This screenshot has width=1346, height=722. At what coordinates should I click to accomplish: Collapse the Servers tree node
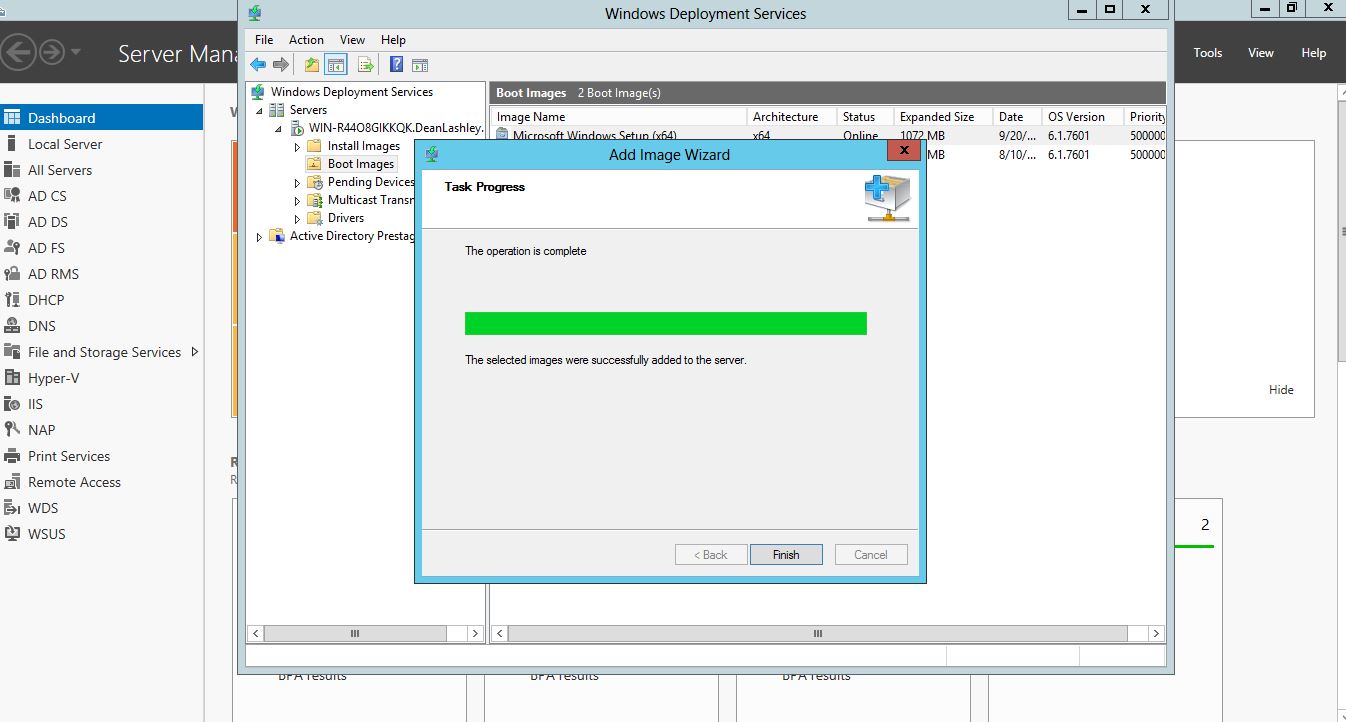coord(260,110)
